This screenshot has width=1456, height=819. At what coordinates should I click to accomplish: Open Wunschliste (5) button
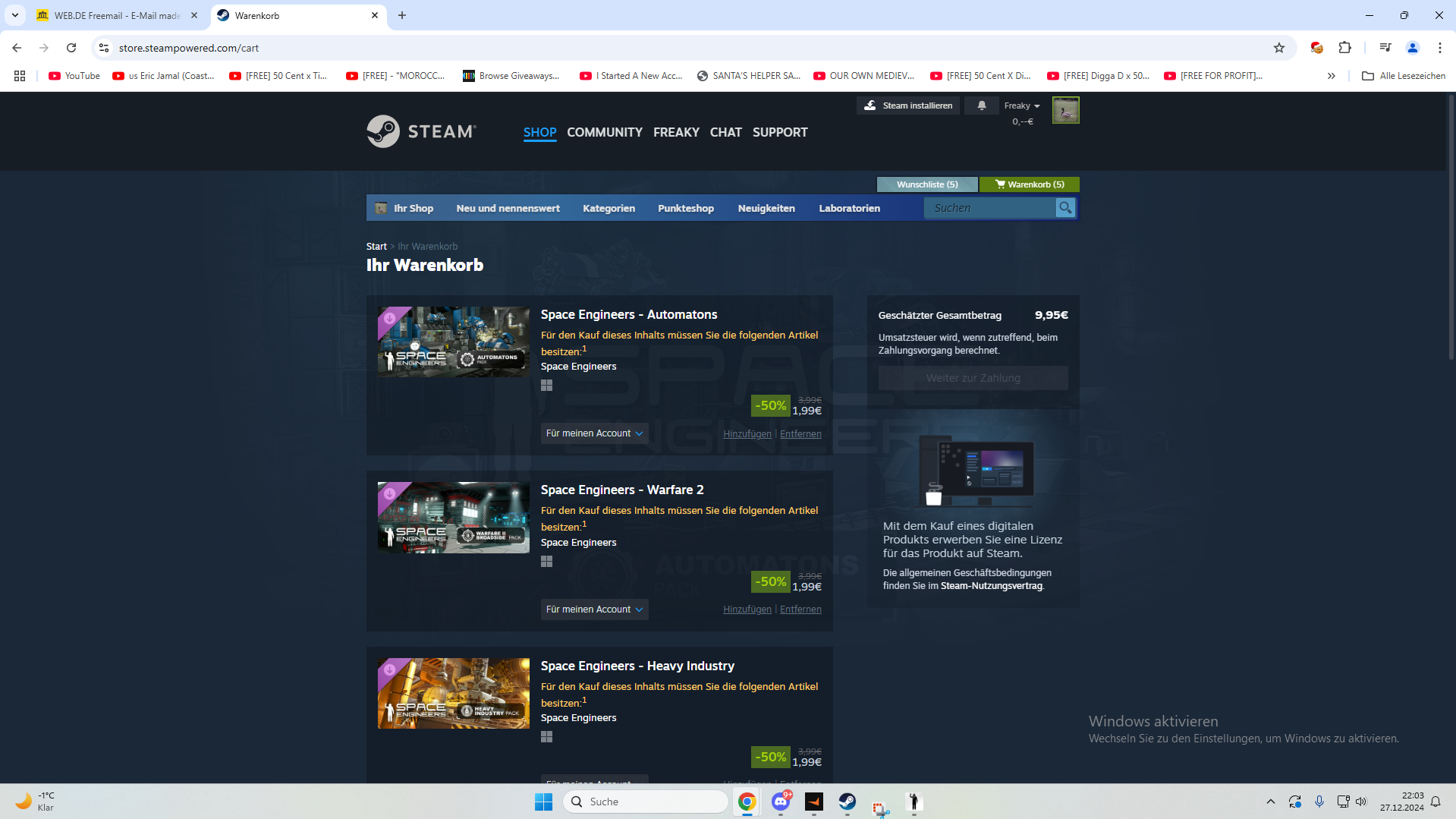(927, 184)
